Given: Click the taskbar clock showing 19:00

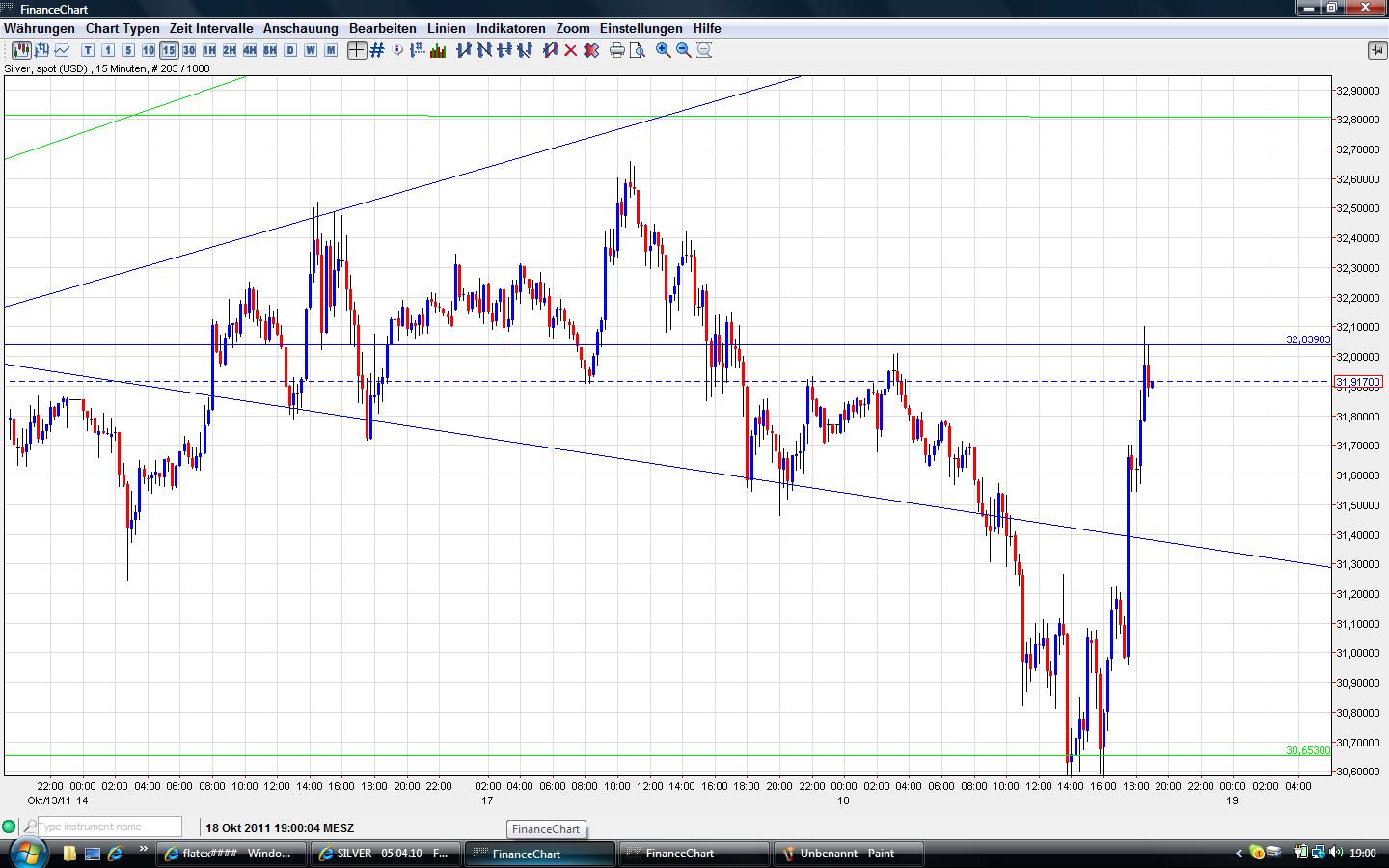Looking at the screenshot, I should tap(1363, 854).
